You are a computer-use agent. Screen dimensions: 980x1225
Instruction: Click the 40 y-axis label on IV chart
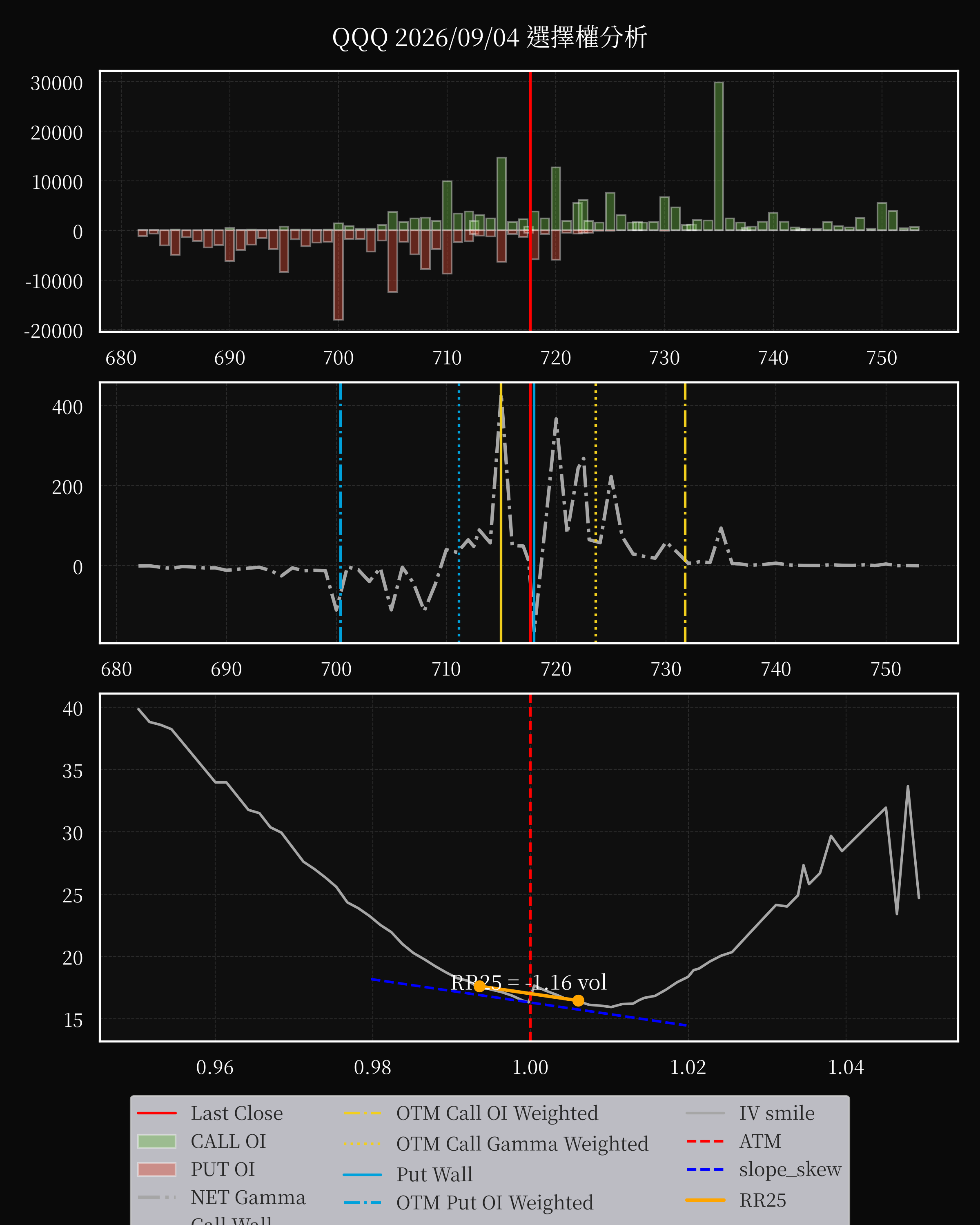coord(73,708)
